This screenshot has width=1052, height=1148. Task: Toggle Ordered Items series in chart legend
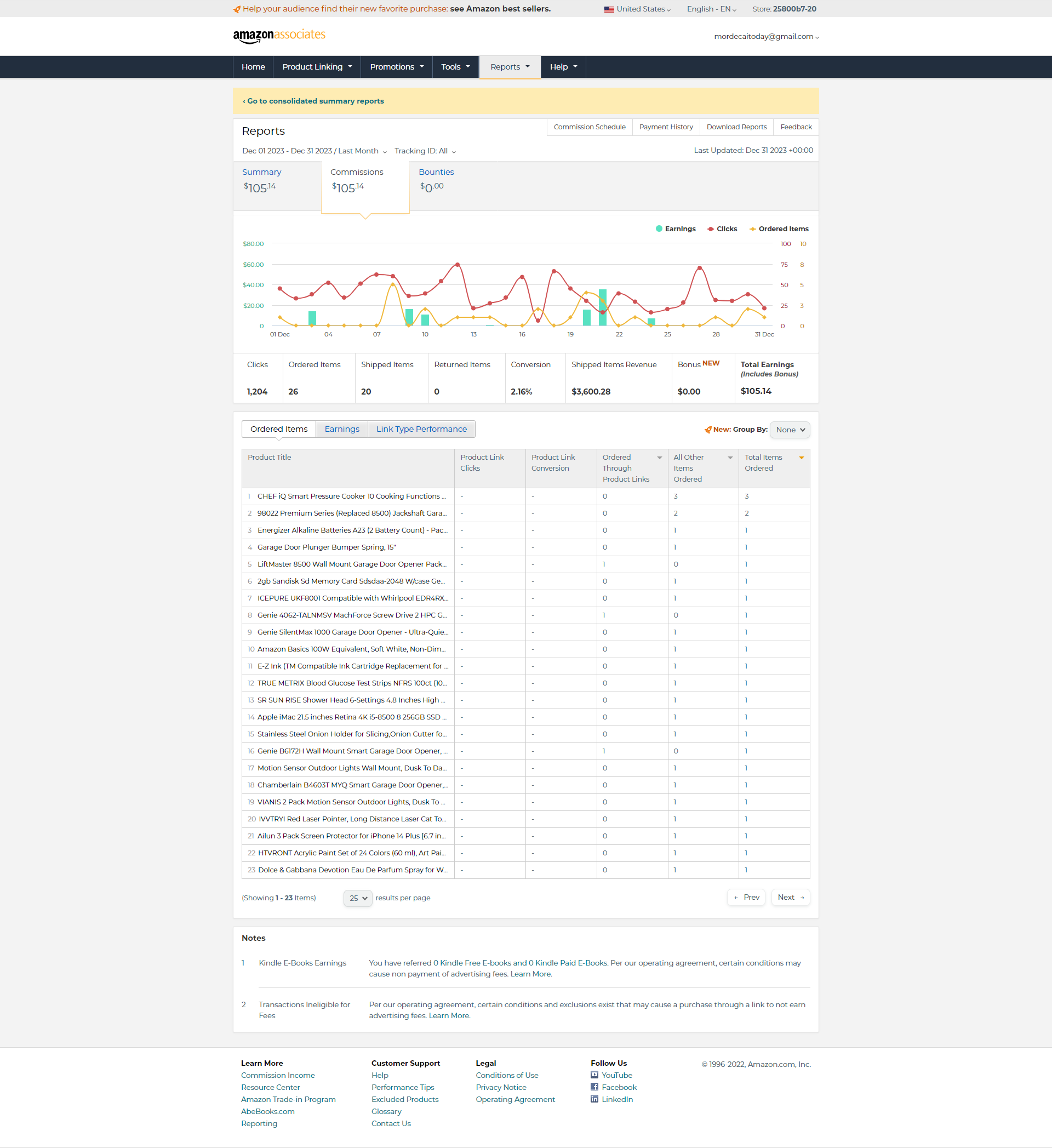(x=778, y=229)
